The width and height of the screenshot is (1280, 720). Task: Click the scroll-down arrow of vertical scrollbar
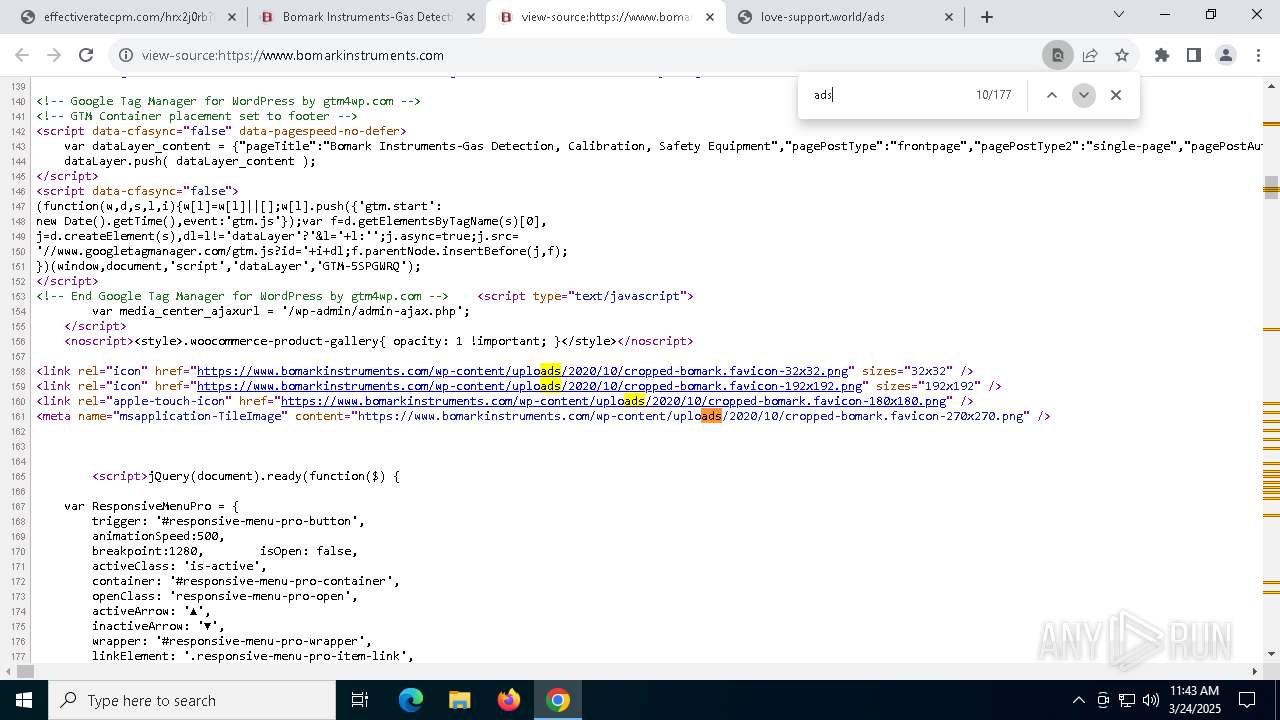(x=1271, y=654)
